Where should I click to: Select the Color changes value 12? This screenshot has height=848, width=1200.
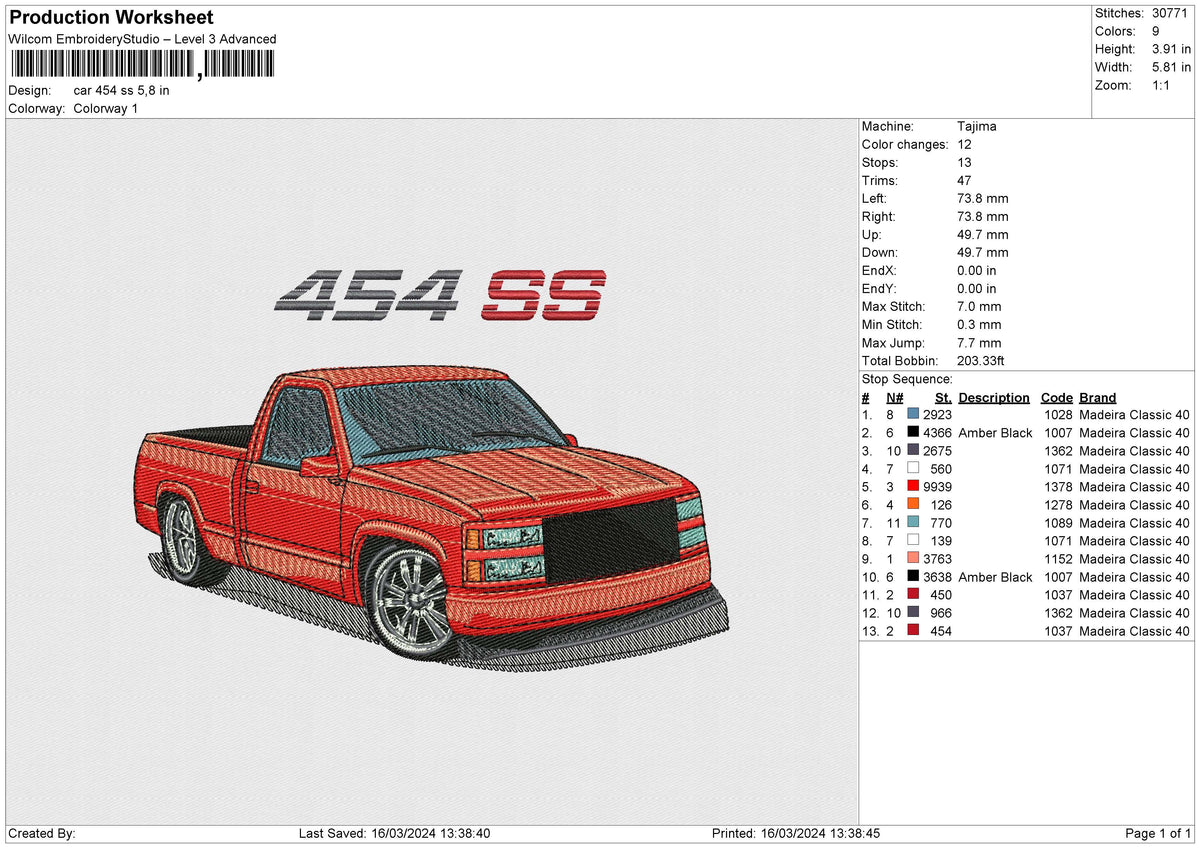pyautogui.click(x=964, y=144)
